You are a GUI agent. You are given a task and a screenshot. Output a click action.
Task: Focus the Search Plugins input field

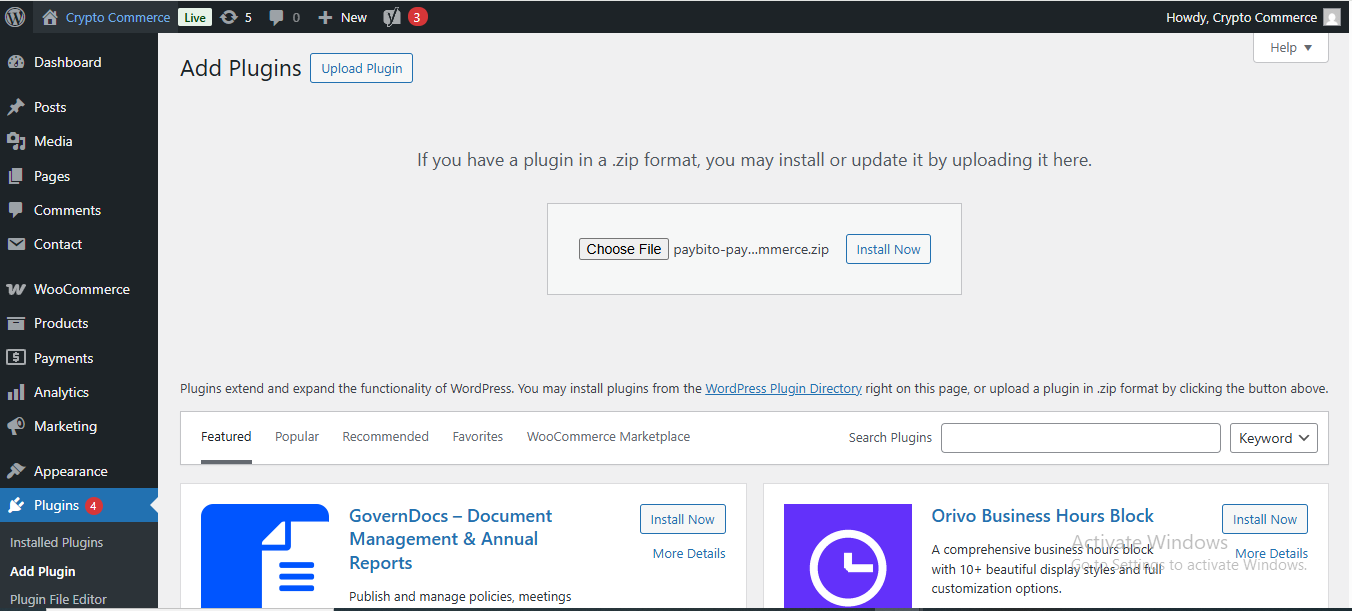click(x=1081, y=438)
